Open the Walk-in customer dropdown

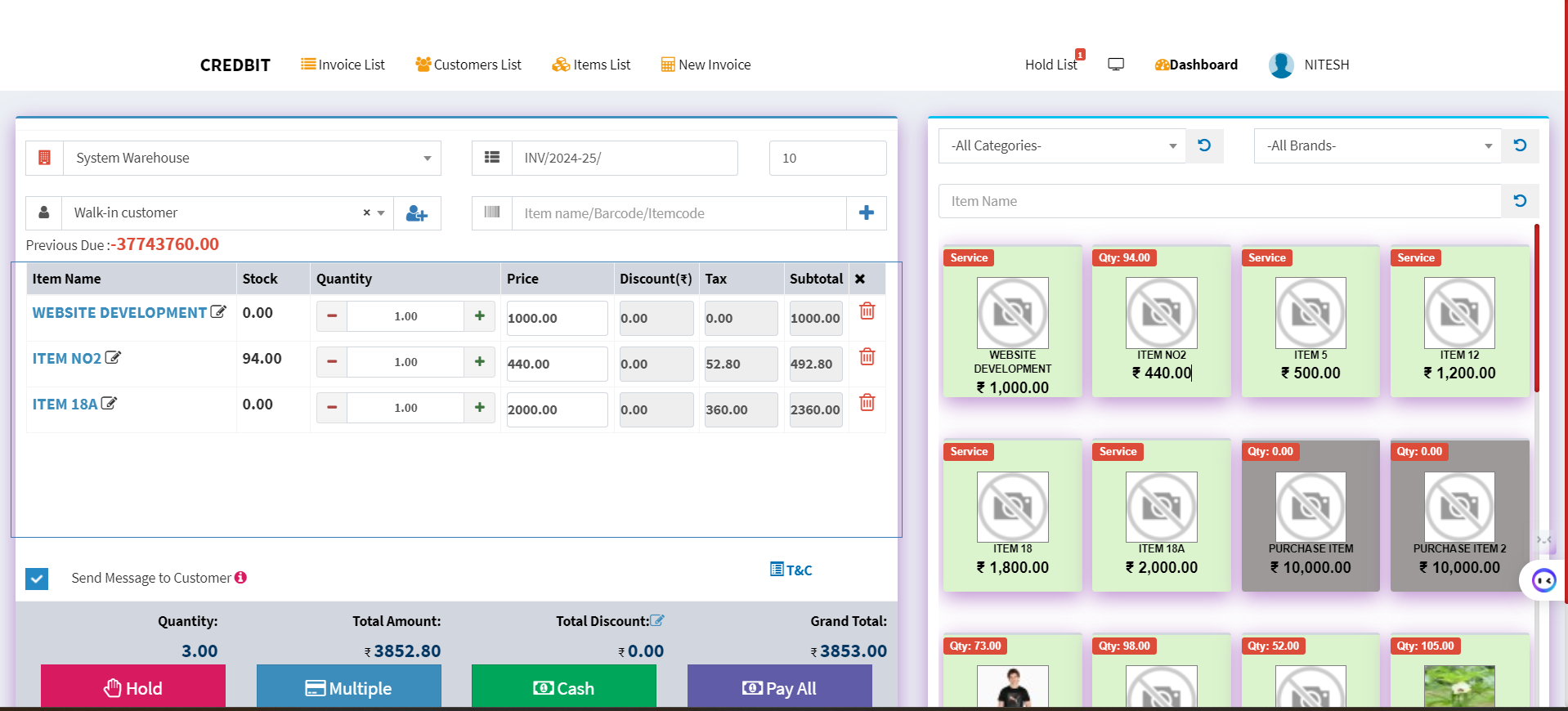coord(228,212)
